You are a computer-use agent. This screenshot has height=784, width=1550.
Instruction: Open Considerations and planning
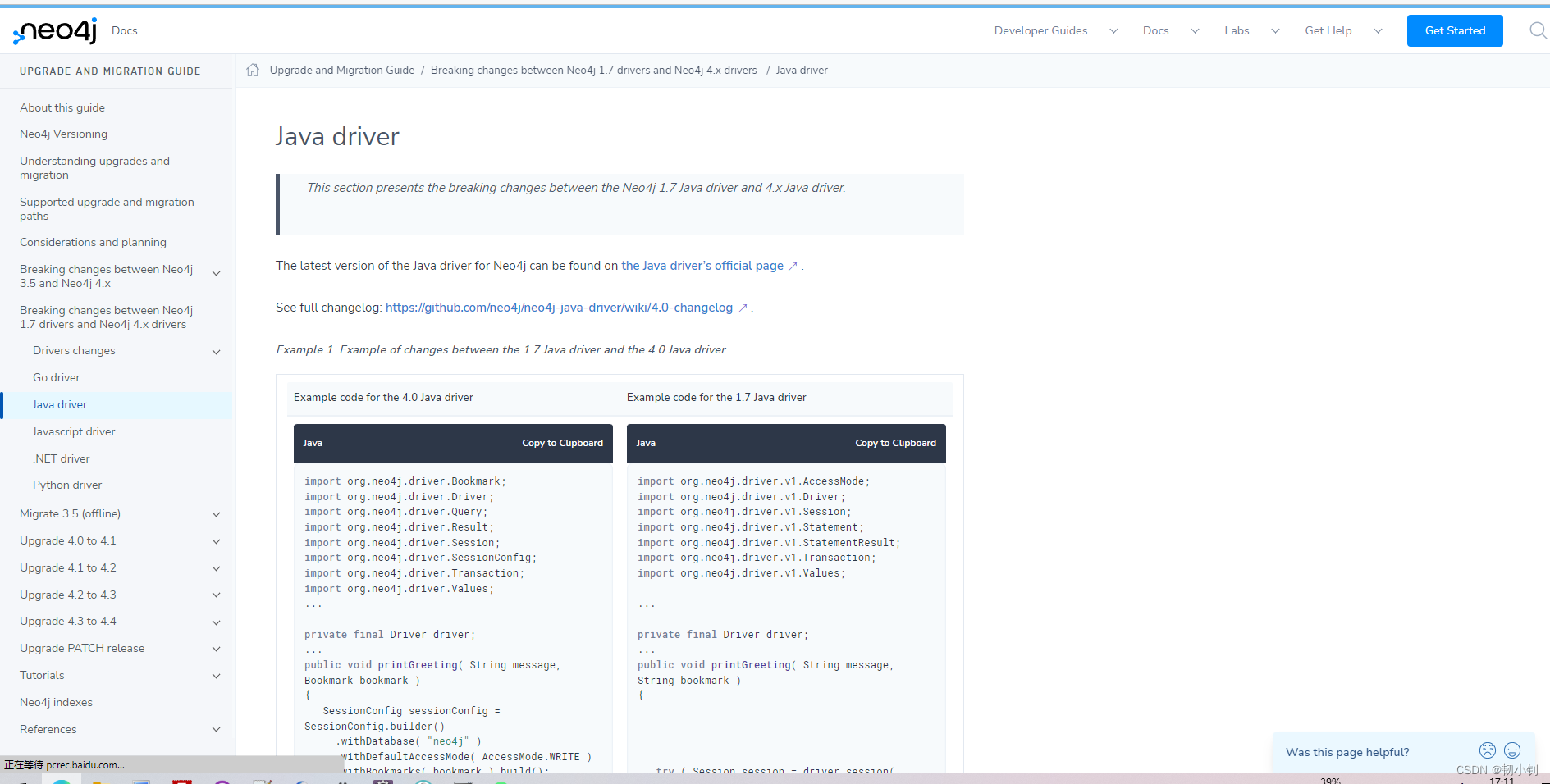(x=93, y=242)
